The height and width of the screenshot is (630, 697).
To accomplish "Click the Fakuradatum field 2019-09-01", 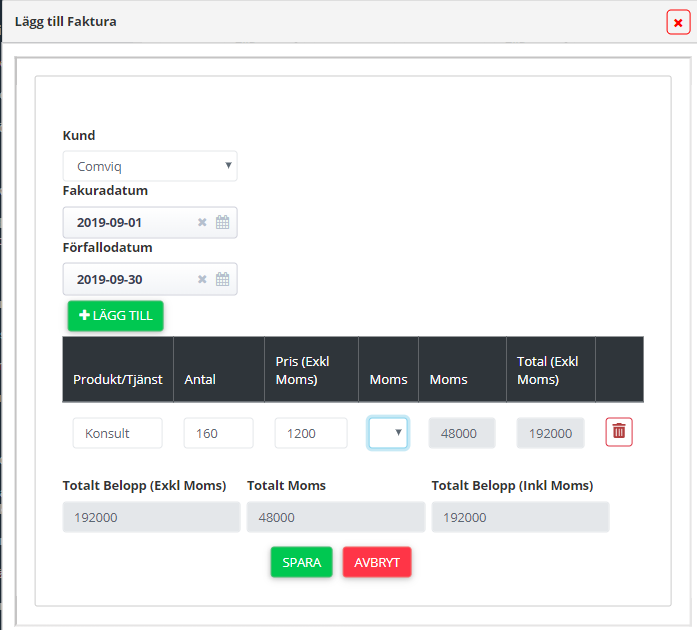I will (x=130, y=223).
